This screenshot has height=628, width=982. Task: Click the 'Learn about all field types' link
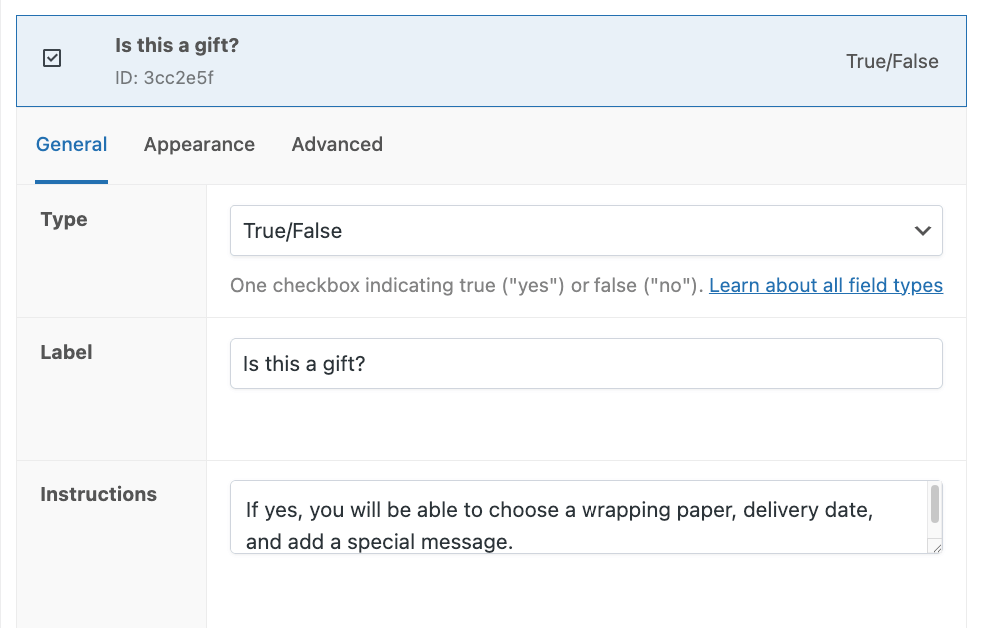point(825,285)
